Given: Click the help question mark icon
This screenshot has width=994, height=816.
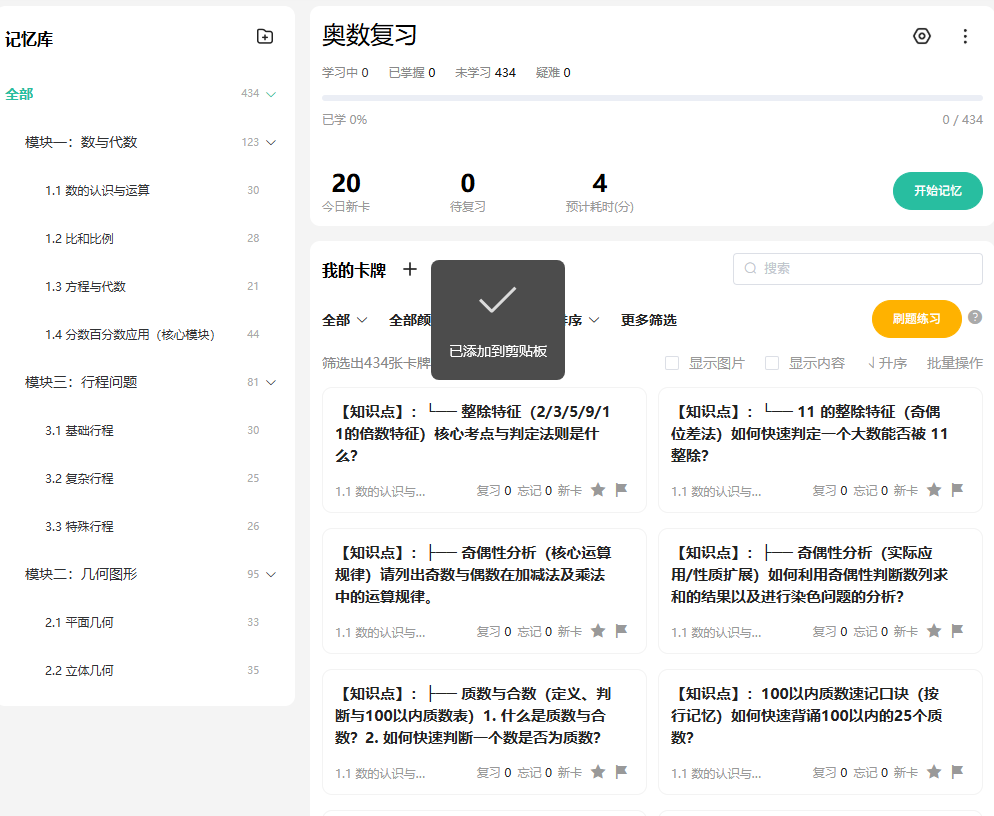Looking at the screenshot, I should coord(974,317).
